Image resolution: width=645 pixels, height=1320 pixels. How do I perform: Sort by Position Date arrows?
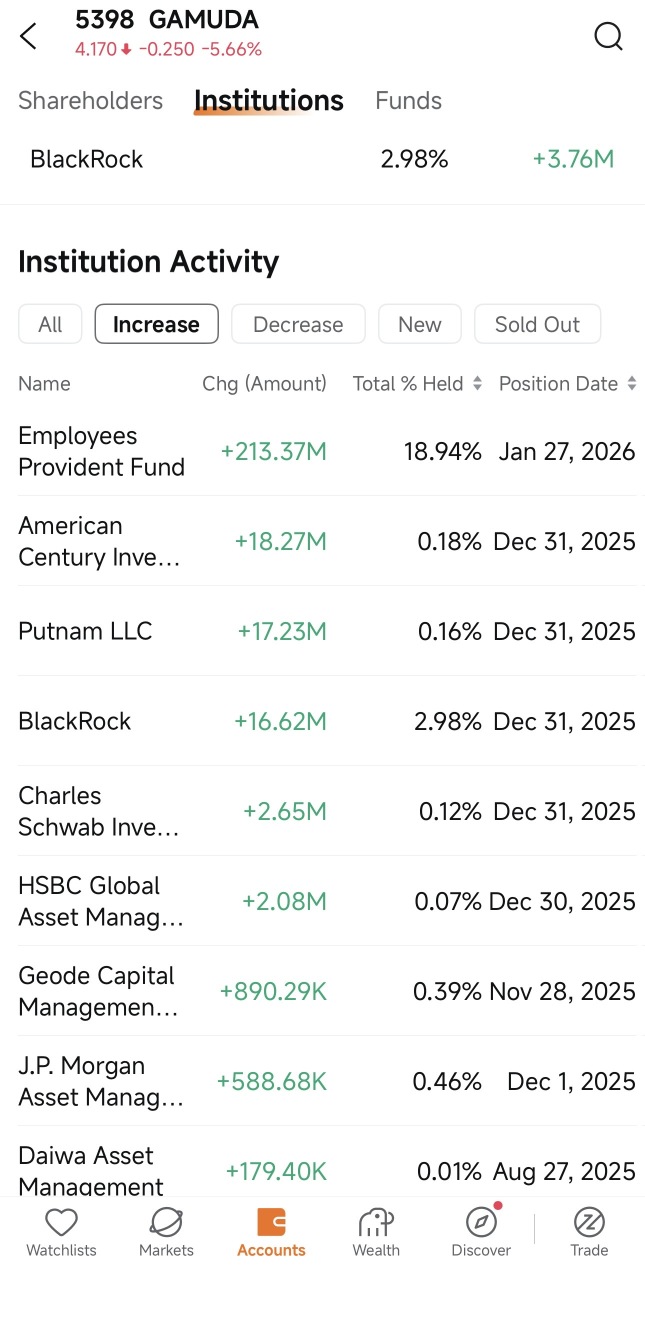click(x=631, y=384)
